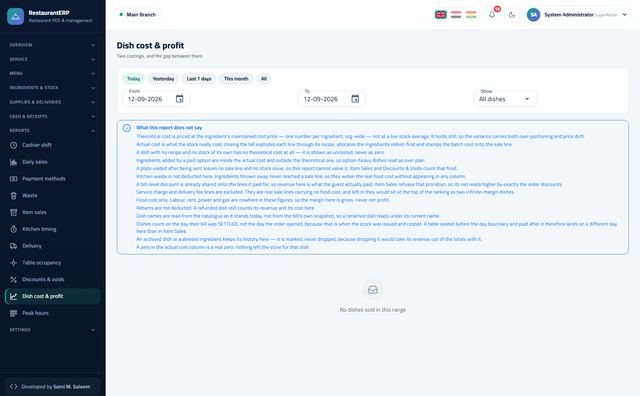Screen dimensions: 640x396
Task: Expand the Ingredients & Stock section
Action: pyautogui.click(x=52, y=88)
